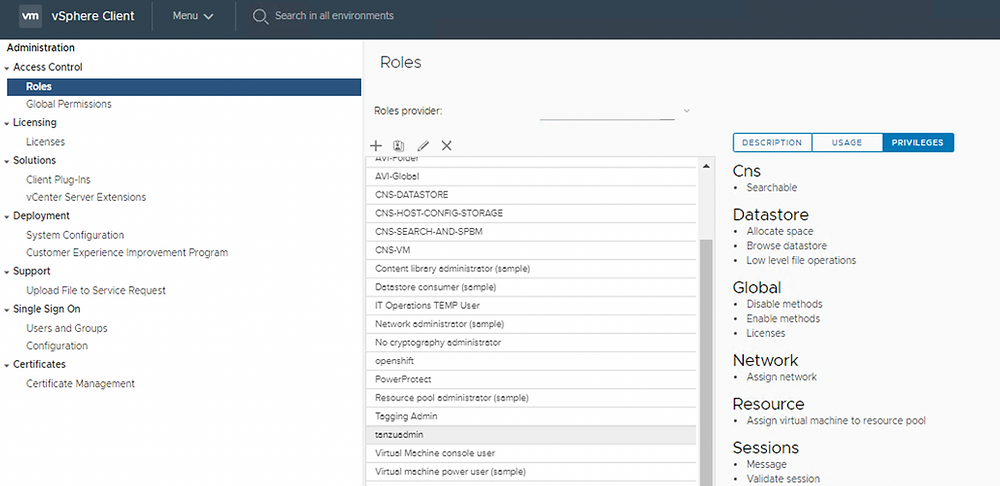Image resolution: width=1000 pixels, height=486 pixels.
Task: Collapse the Single Sign On section
Action: tap(6, 309)
